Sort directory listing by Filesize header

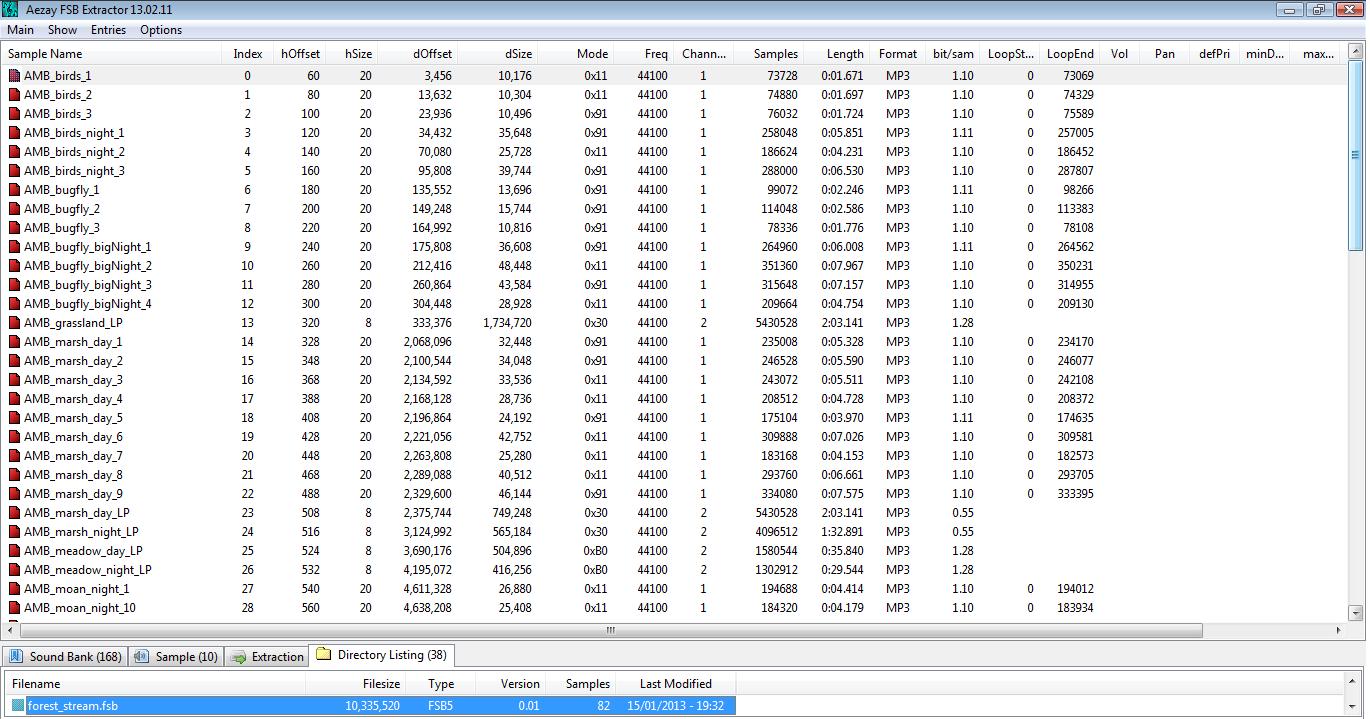pos(381,684)
